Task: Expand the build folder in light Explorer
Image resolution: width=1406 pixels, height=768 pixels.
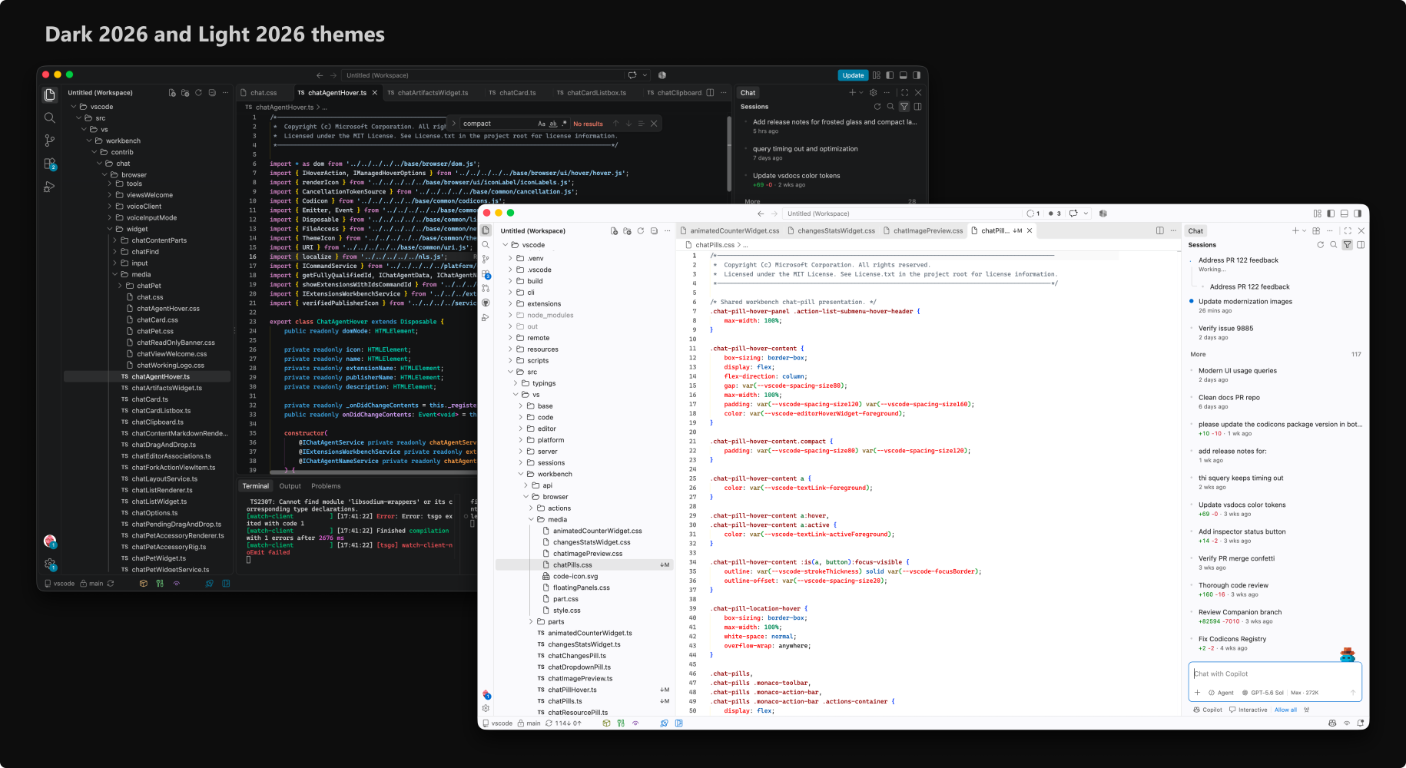Action: [510, 281]
